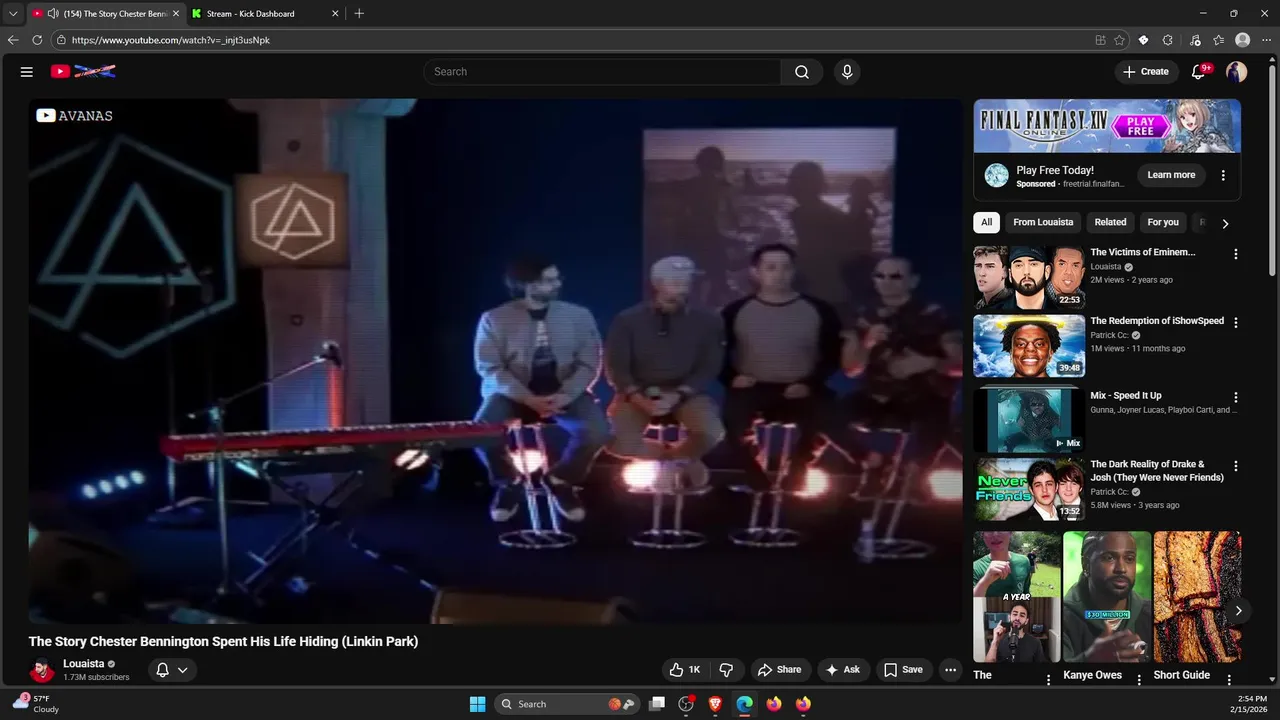Click the Edge icon on the taskbar

pyautogui.click(x=745, y=704)
